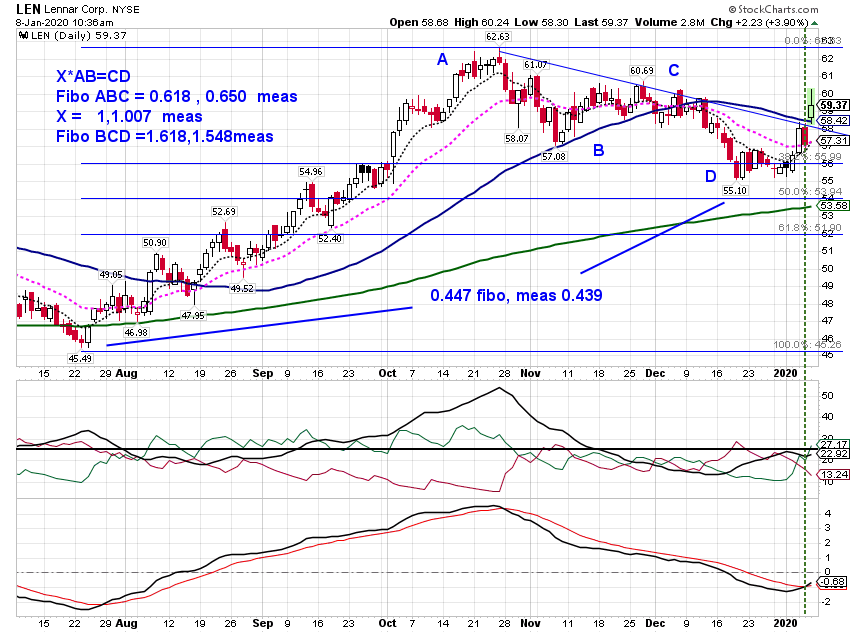Click the candlestick icon beside LEN (Daily)
Viewport: 850px width, 633px height.
pyautogui.click(x=23, y=36)
